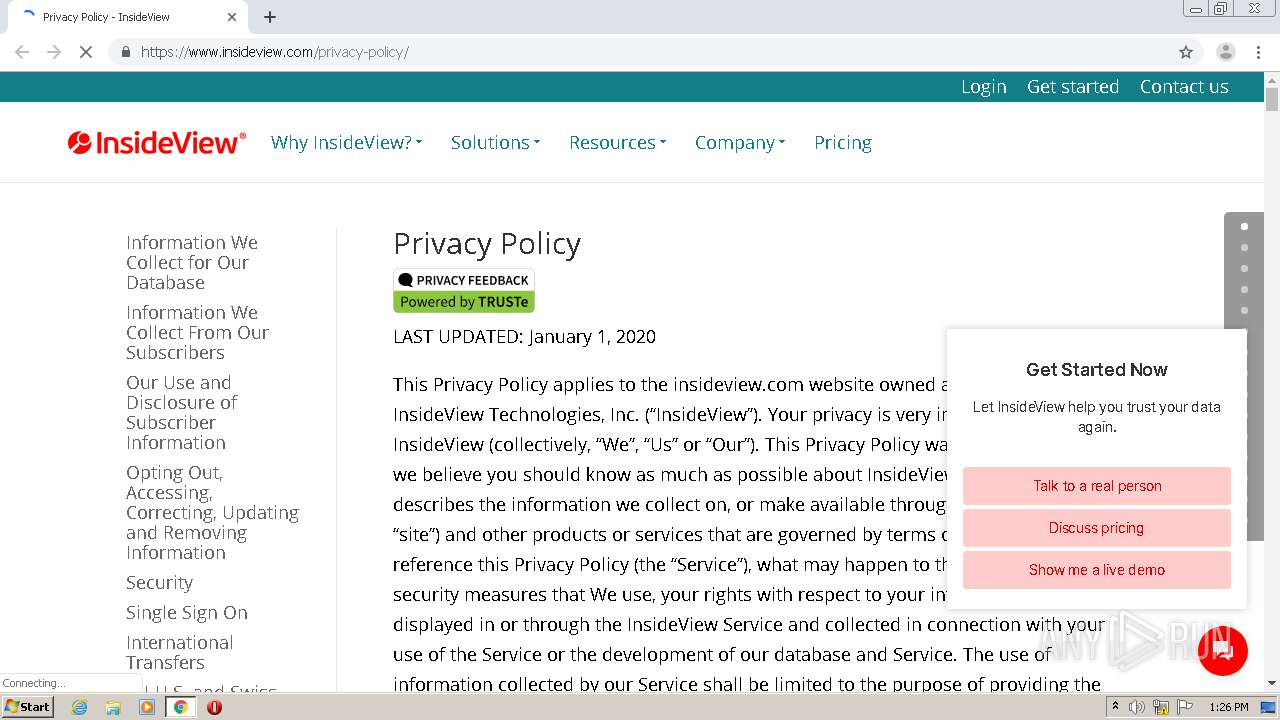Open File Explorer folder in taskbar
Image resolution: width=1280 pixels, height=720 pixels.
113,707
